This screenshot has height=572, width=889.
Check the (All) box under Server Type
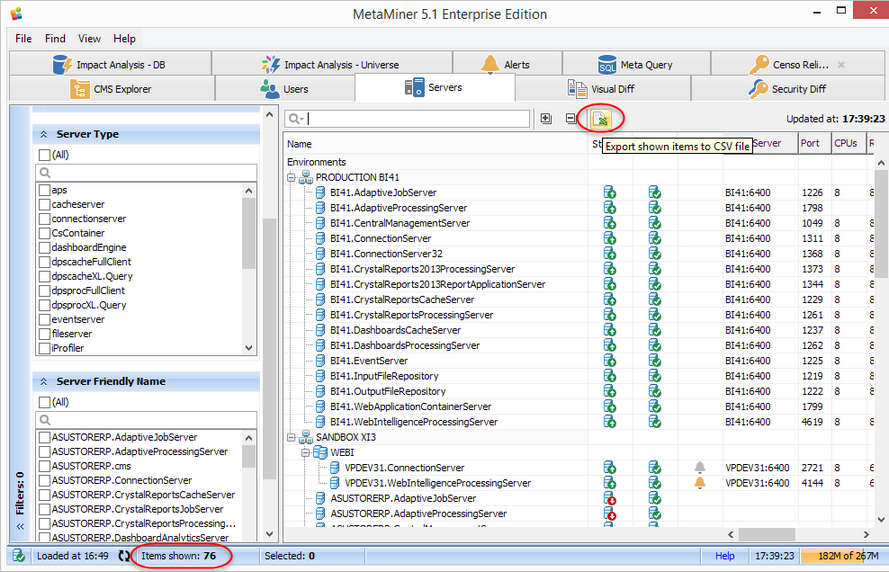click(x=44, y=155)
